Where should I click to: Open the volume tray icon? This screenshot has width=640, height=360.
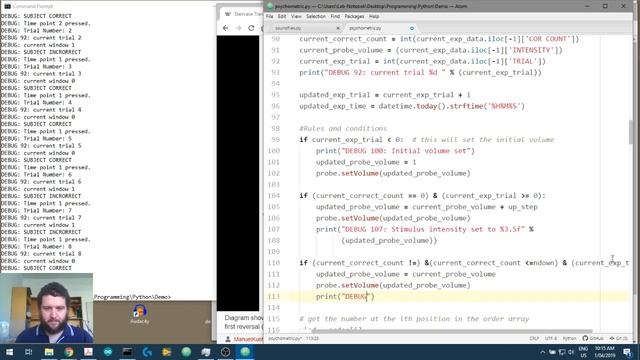(x=571, y=352)
